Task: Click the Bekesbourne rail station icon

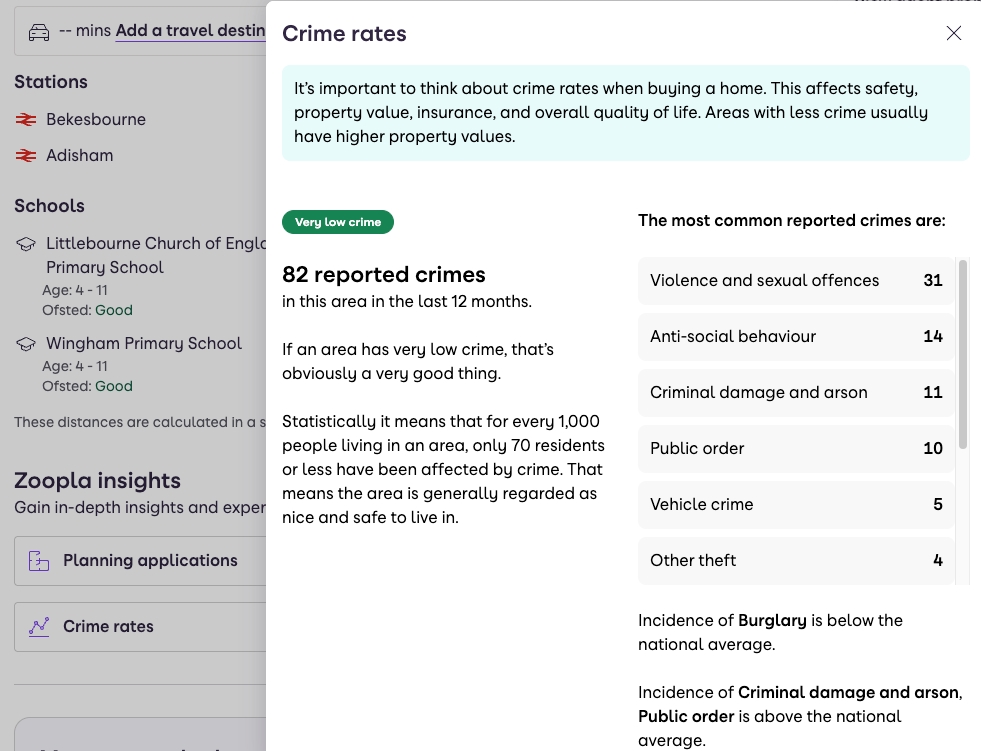Action: pyautogui.click(x=26, y=120)
